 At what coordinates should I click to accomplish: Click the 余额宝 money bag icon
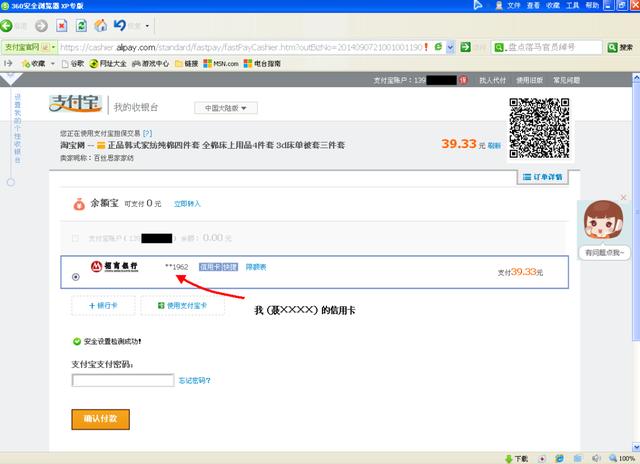pos(79,204)
